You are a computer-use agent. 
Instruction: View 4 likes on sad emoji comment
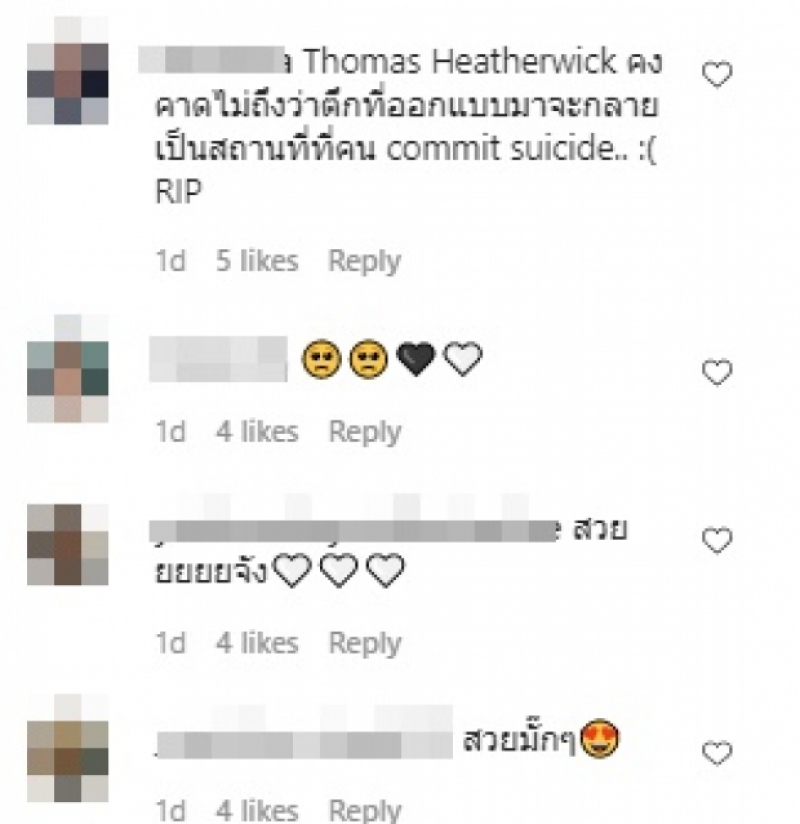pos(257,432)
